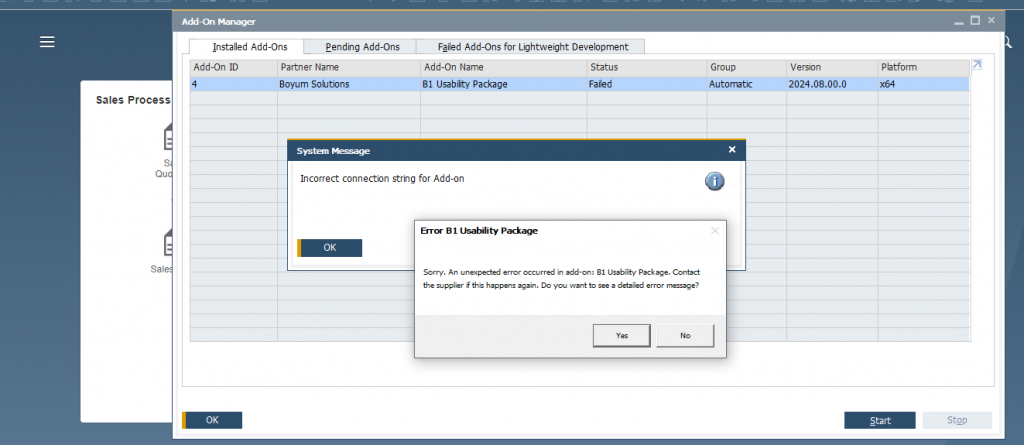Choose No in the error dialog
1024x445 pixels.
[x=685, y=335]
